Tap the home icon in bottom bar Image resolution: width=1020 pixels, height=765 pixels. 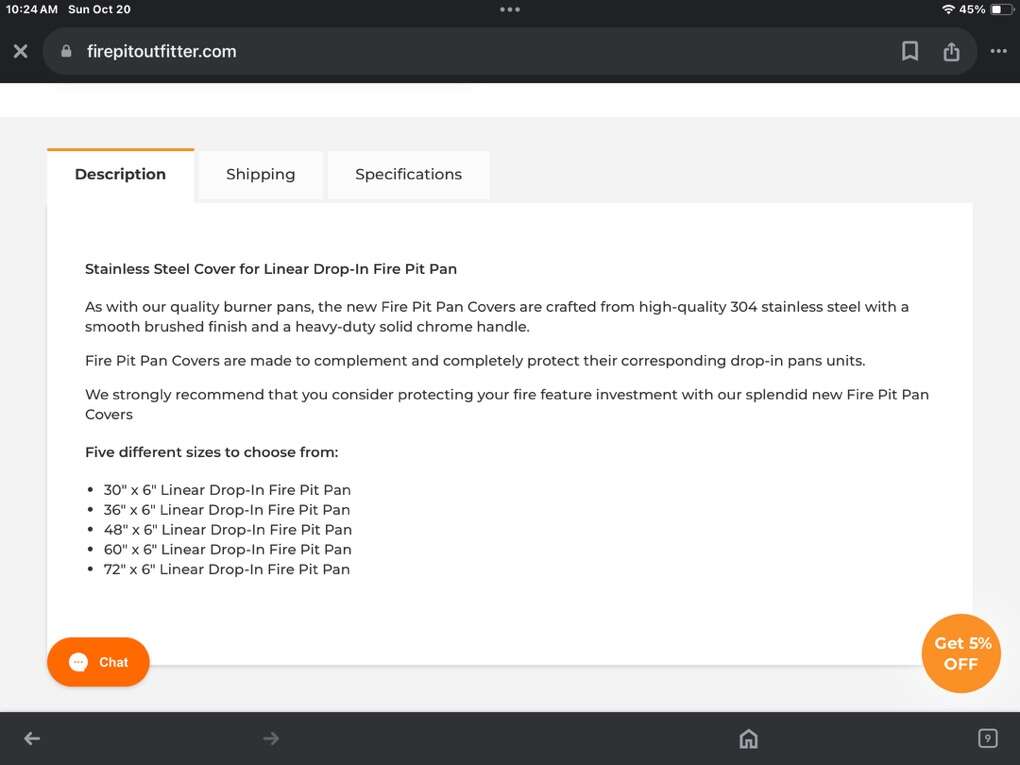coord(748,739)
